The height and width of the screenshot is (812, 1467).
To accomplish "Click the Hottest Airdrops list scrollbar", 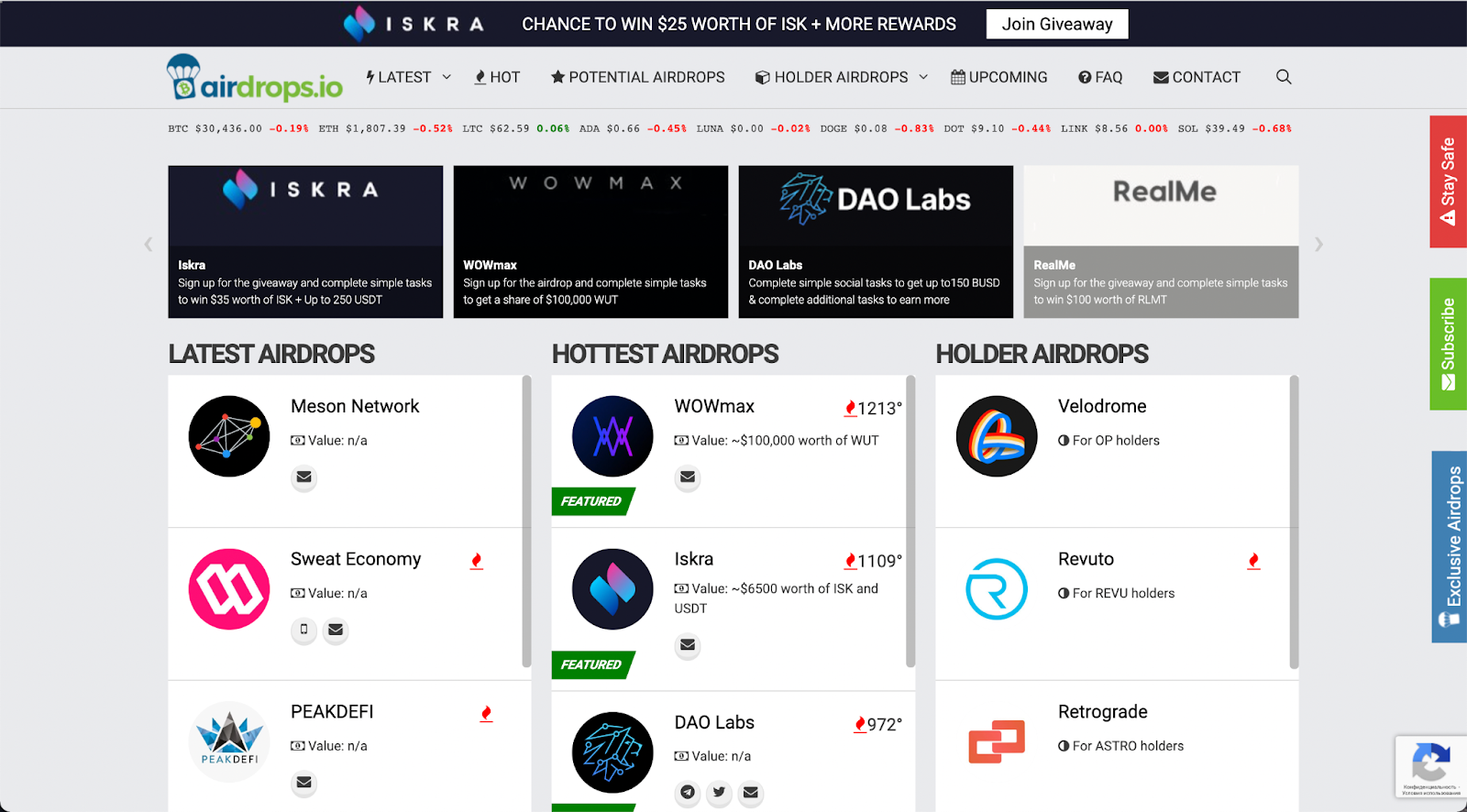I will click(910, 521).
